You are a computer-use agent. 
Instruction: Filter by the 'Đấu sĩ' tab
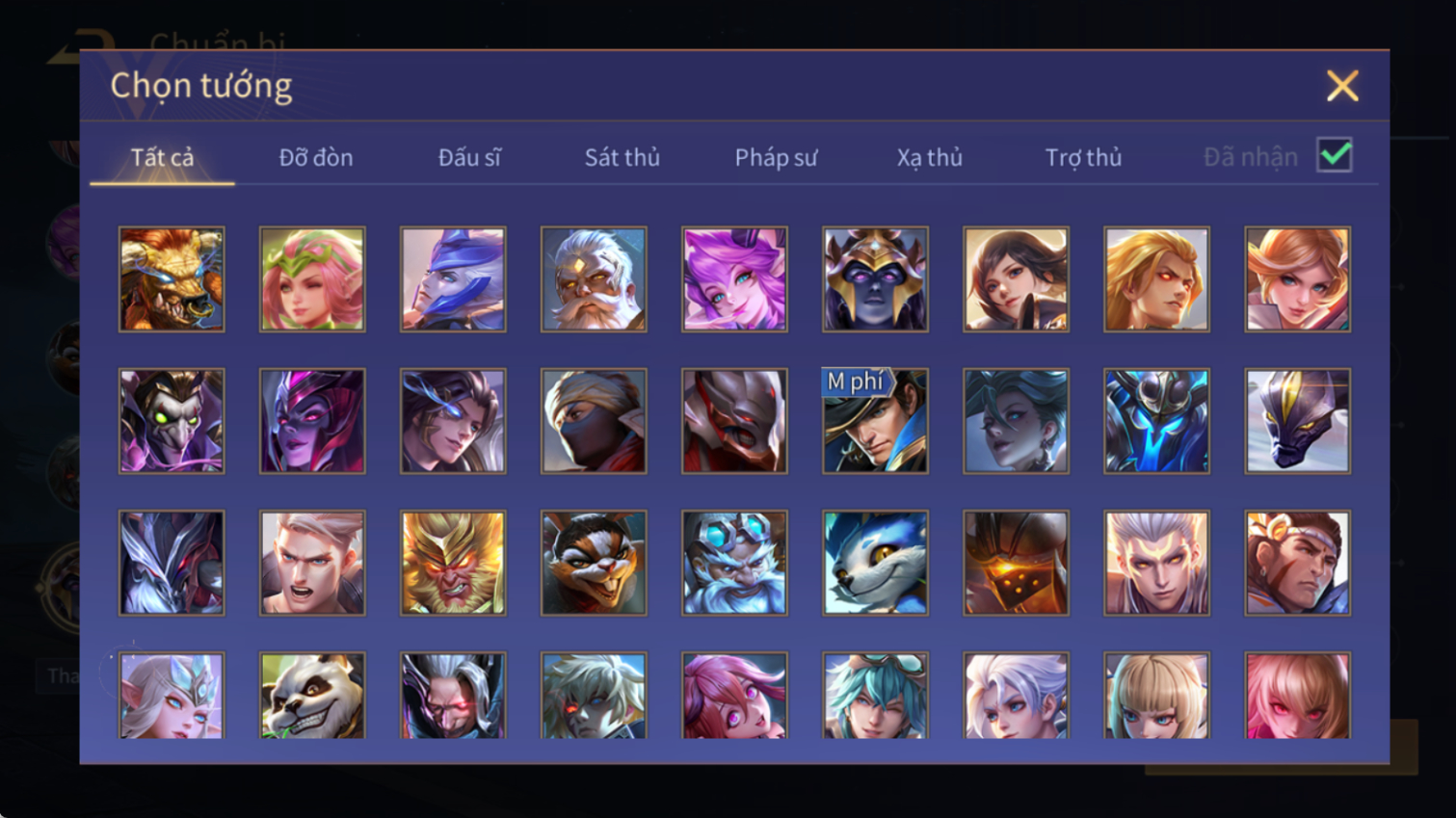point(469,157)
